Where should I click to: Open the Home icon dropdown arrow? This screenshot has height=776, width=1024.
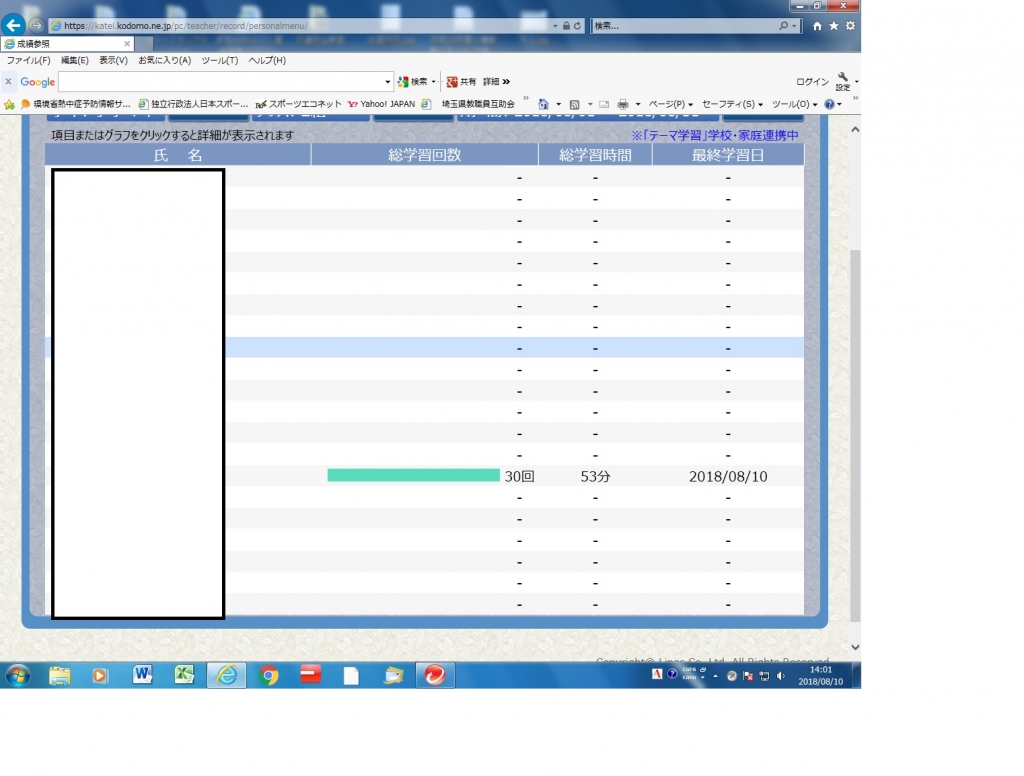point(558,104)
